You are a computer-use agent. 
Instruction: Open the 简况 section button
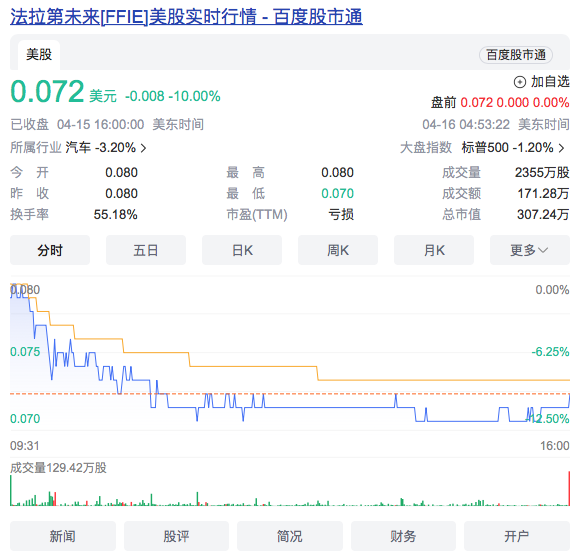[290, 536]
